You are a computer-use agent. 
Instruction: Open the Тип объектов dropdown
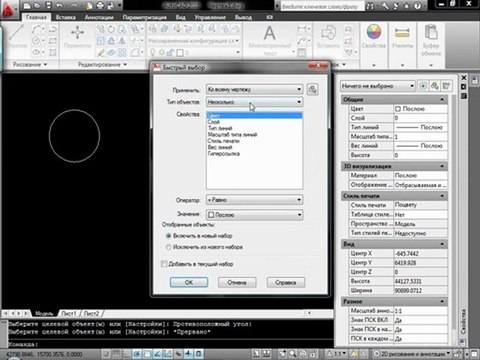pos(254,102)
